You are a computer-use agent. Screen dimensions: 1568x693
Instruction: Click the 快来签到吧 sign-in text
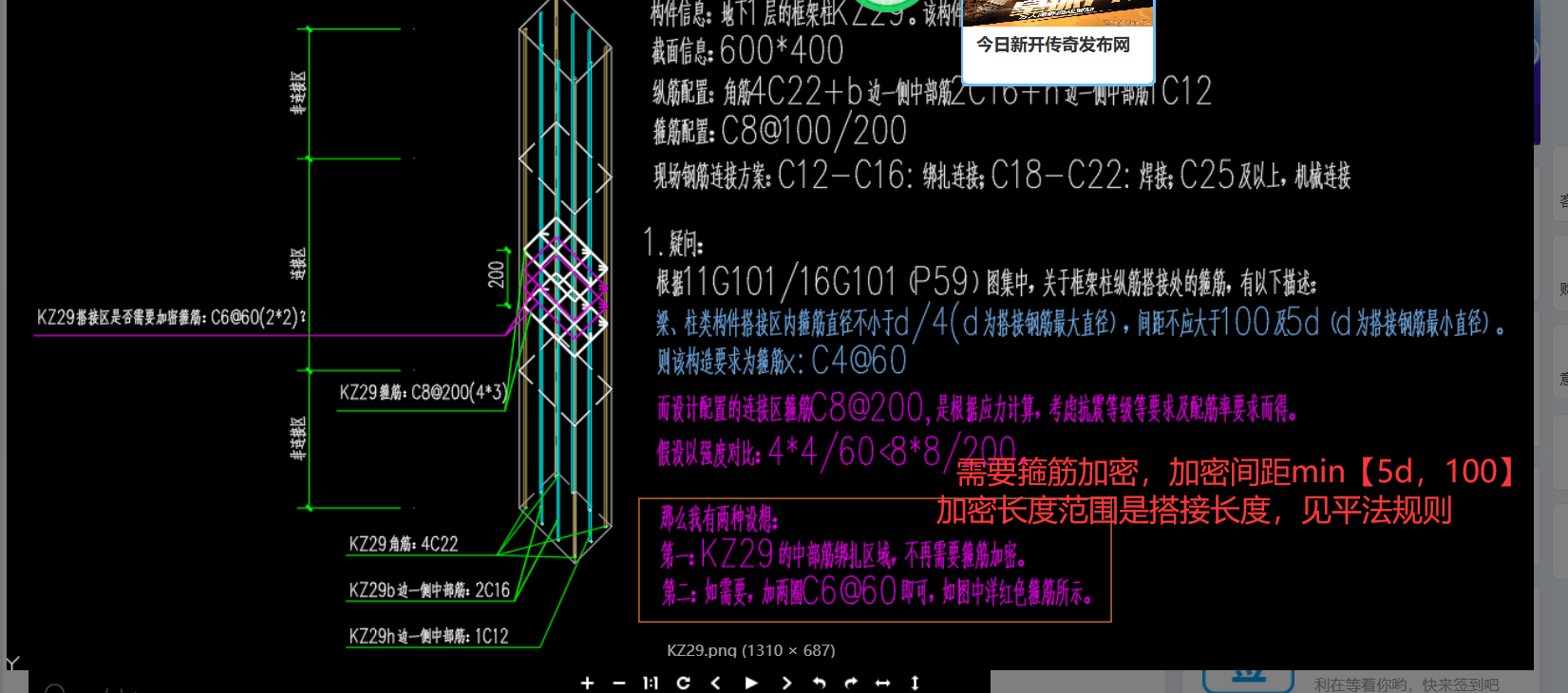tap(1461, 684)
